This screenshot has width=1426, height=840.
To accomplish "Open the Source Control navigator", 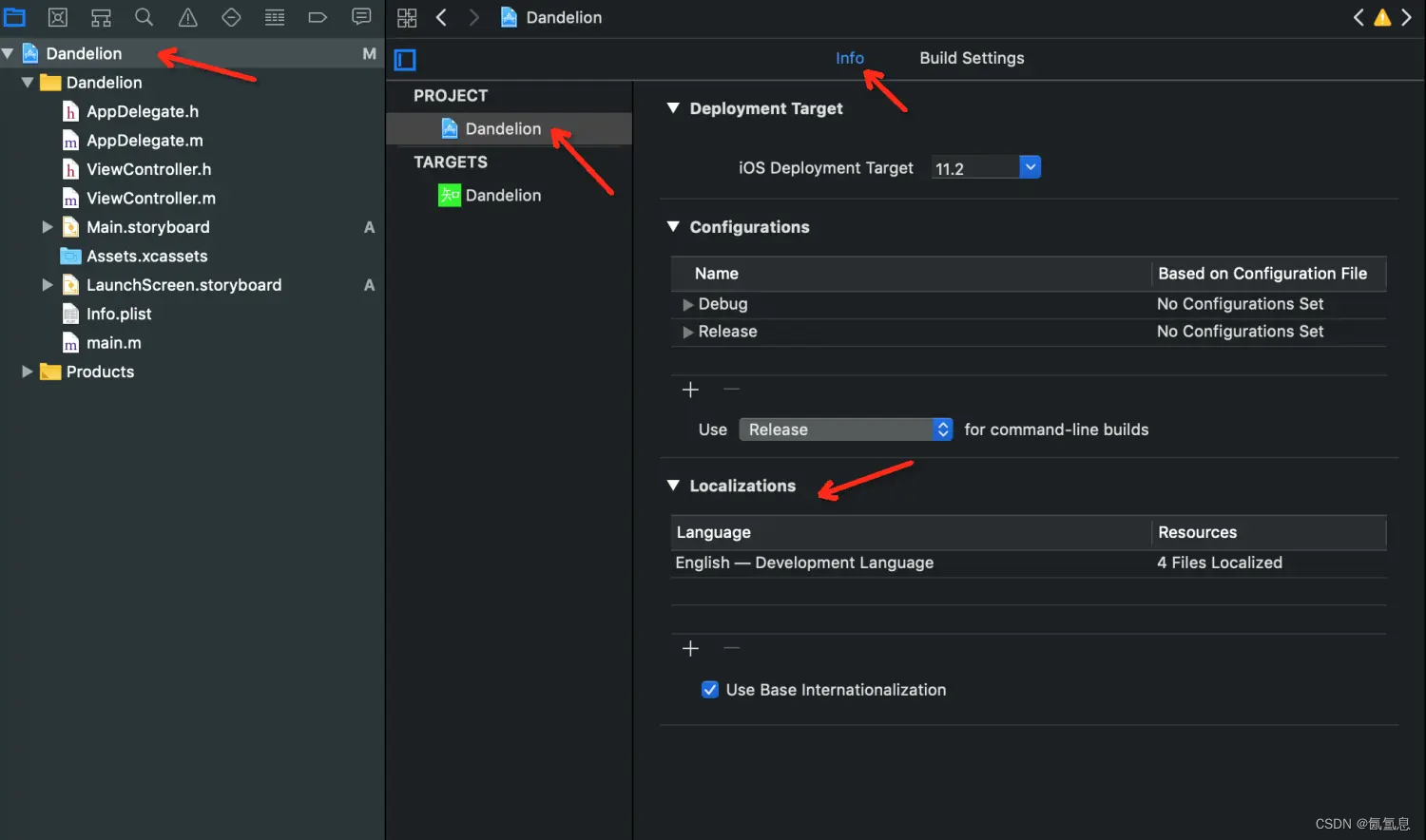I will [58, 17].
